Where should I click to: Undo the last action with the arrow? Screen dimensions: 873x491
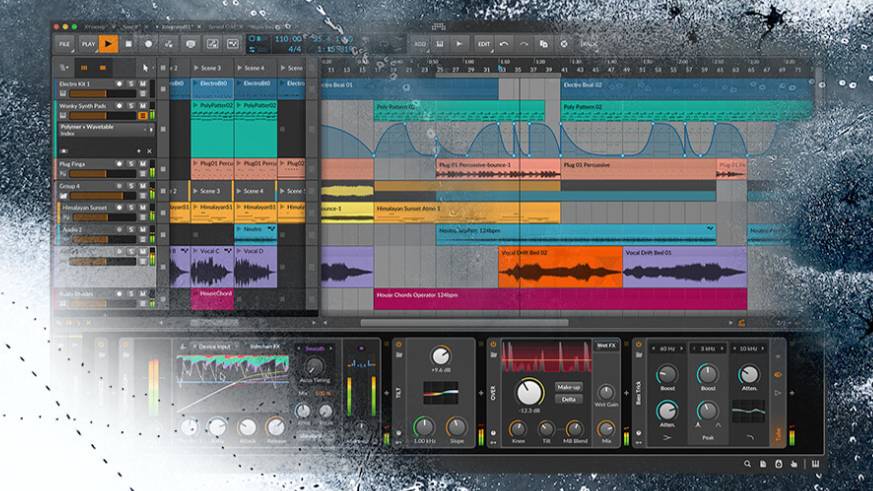(504, 44)
